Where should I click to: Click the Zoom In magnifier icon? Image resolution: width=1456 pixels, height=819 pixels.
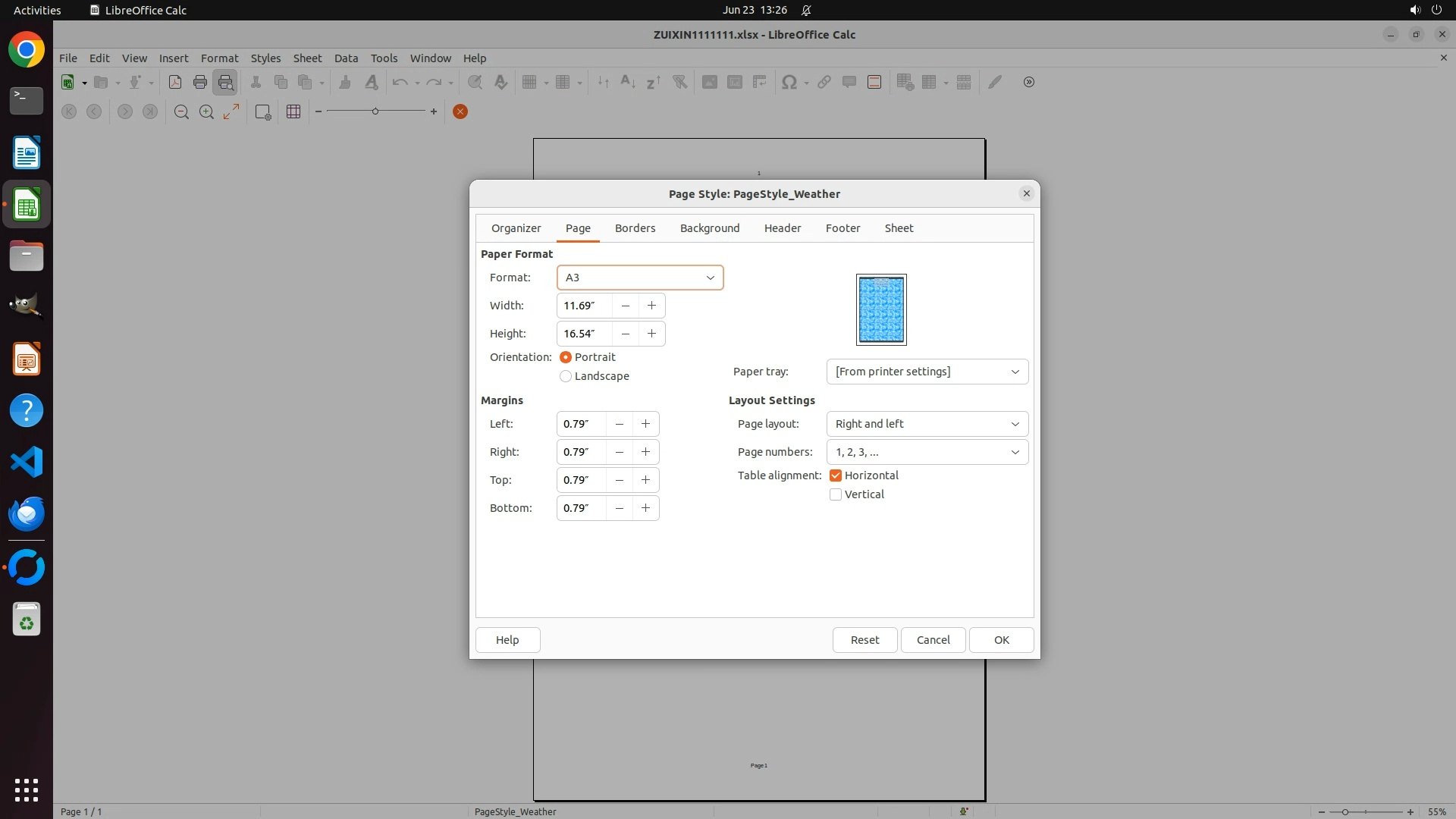tap(206, 111)
